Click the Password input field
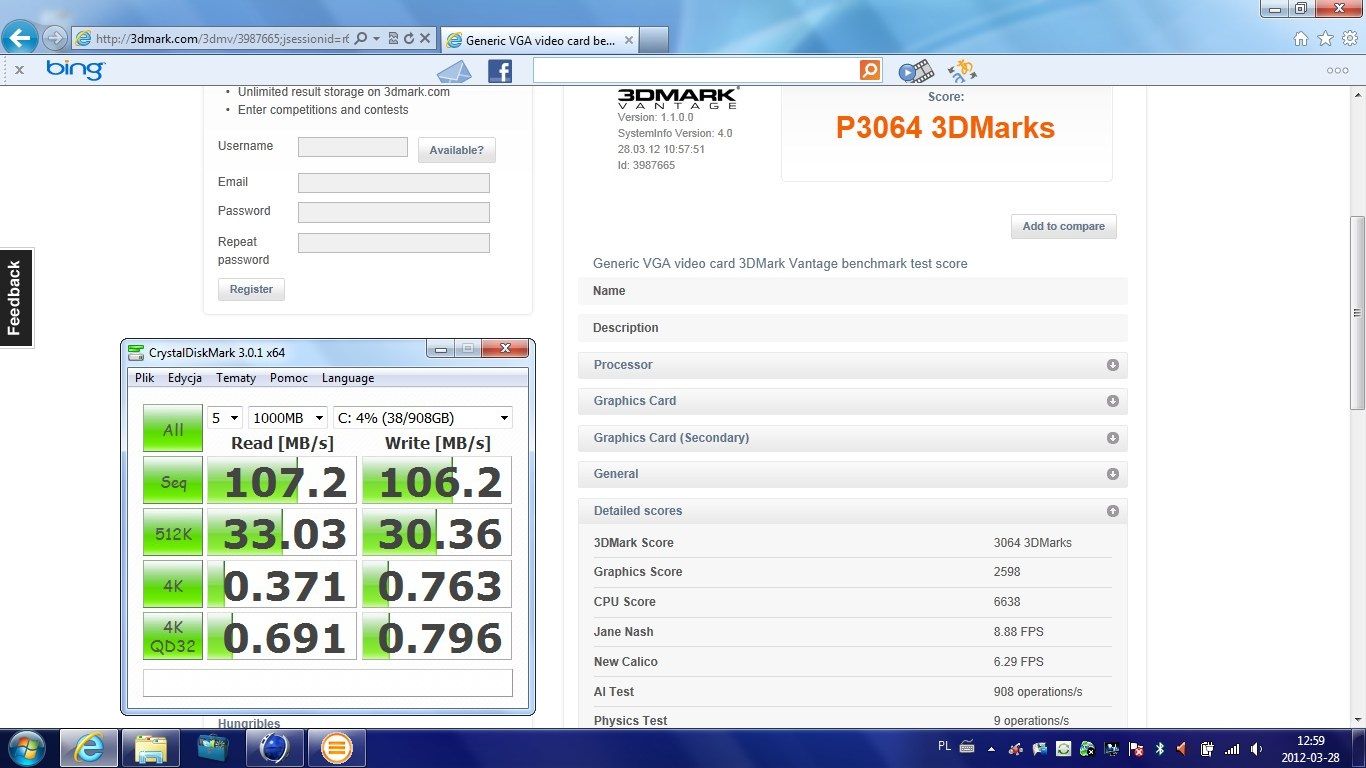The image size is (1366, 768). (394, 212)
